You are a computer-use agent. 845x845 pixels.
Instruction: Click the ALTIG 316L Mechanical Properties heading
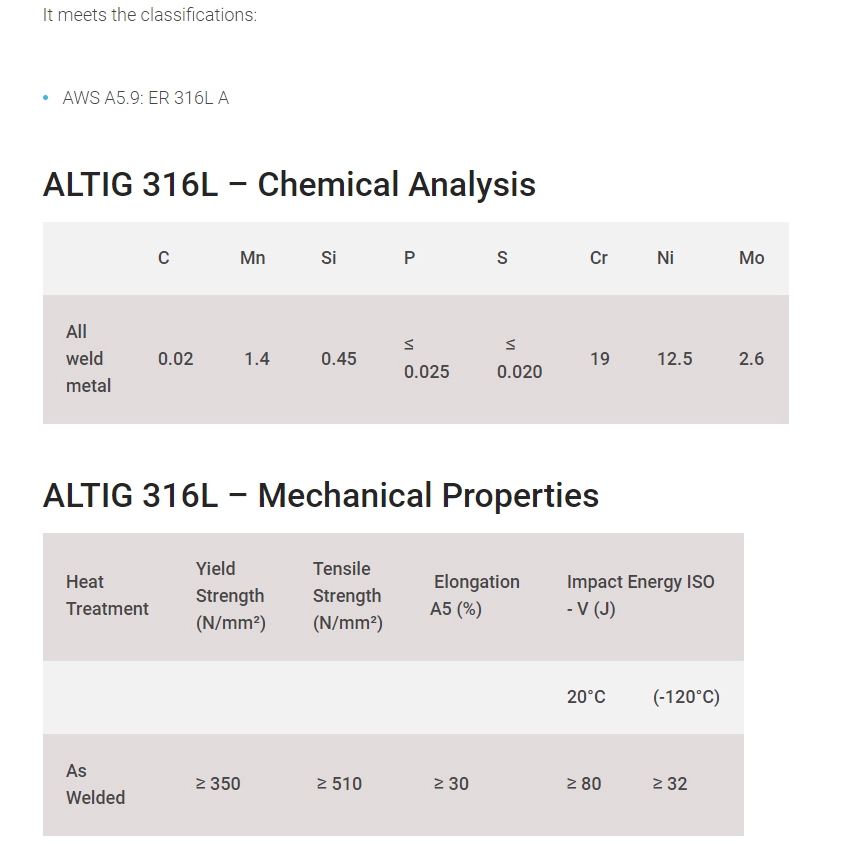point(320,496)
